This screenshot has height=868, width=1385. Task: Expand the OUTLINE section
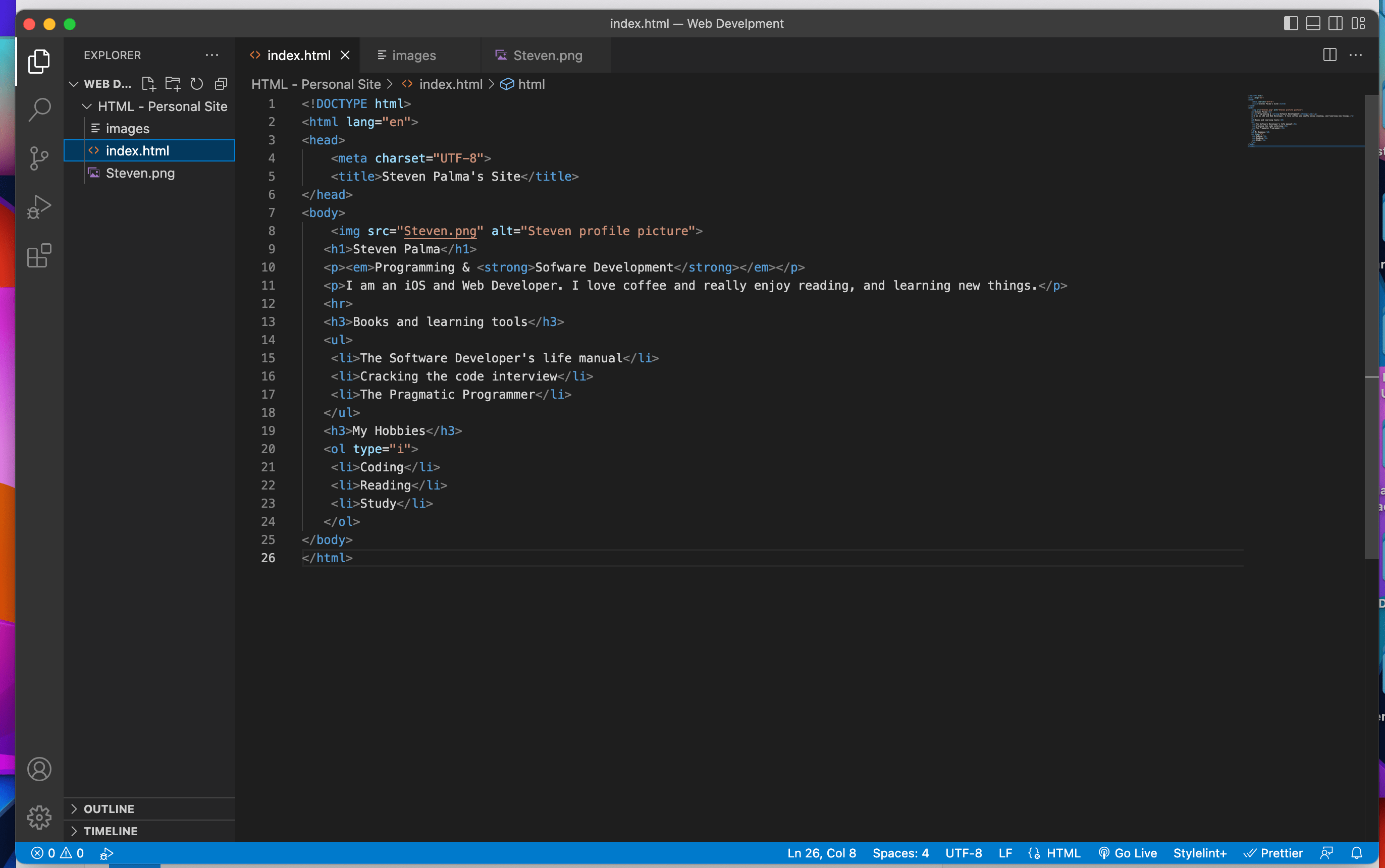pyautogui.click(x=109, y=809)
